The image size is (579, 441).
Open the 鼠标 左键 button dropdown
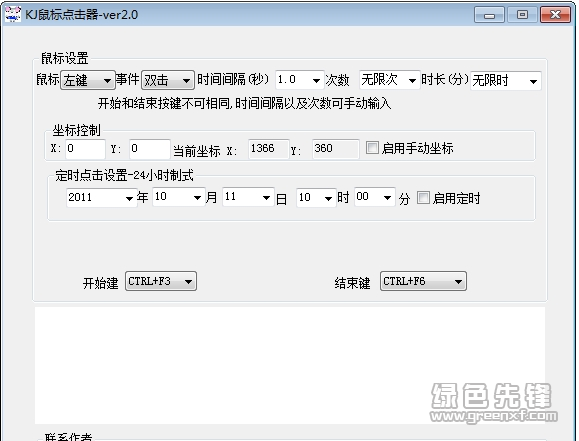point(88,80)
